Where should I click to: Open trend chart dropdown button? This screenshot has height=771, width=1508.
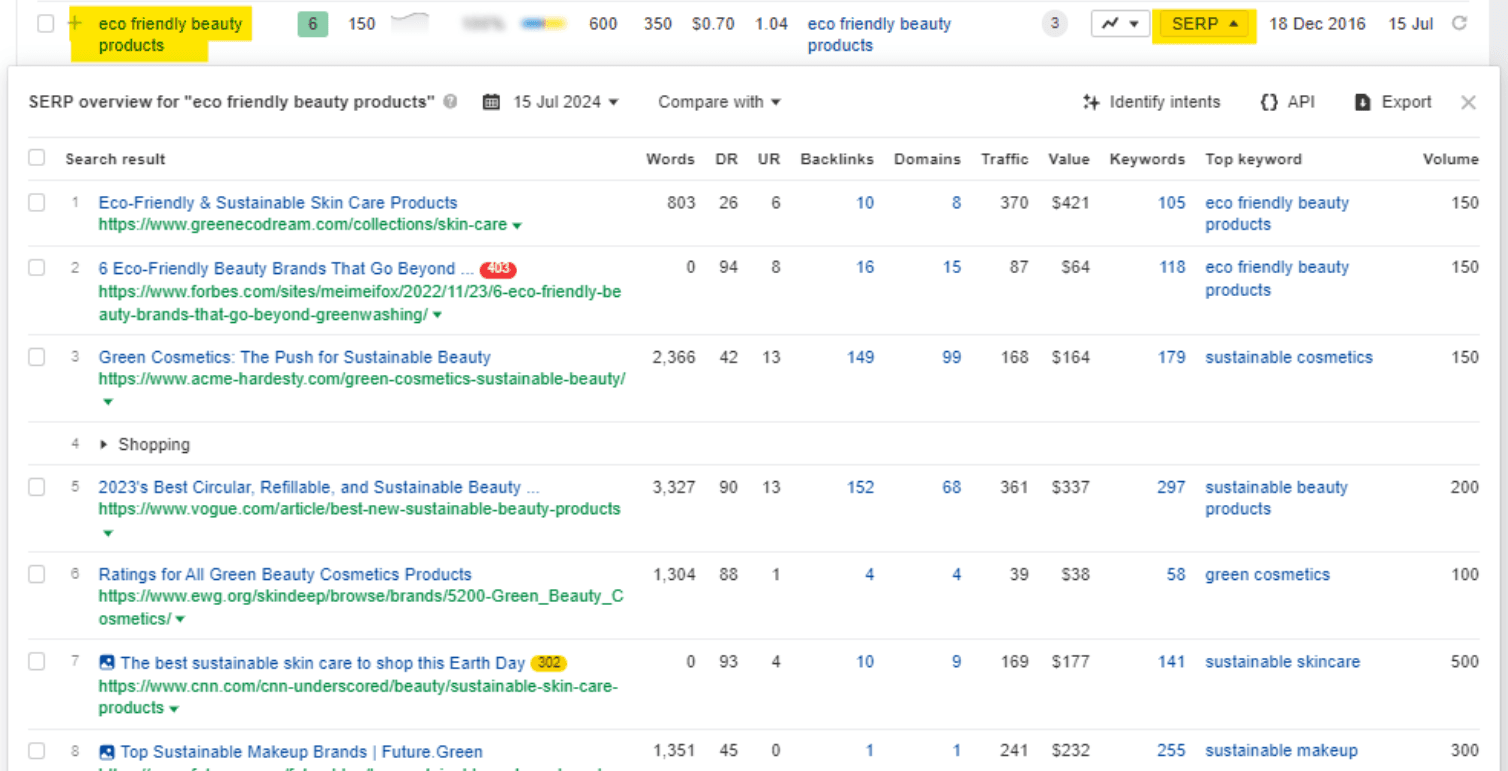click(1120, 24)
